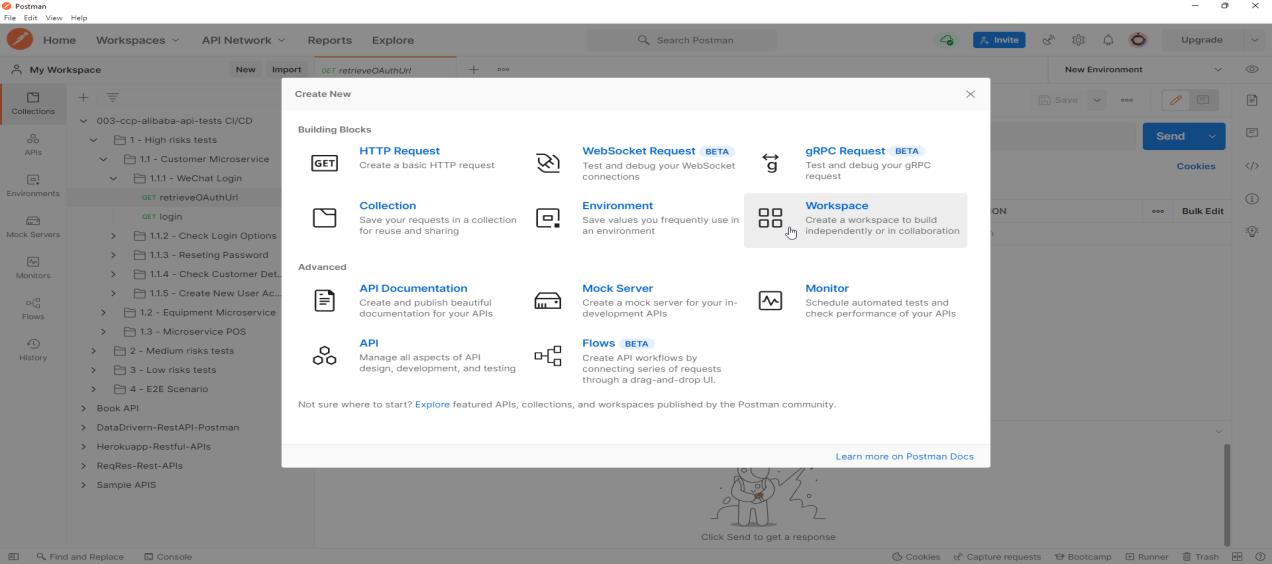Open Environments in the left sidebar
Viewport: 1272px width, 564px height.
tap(33, 185)
